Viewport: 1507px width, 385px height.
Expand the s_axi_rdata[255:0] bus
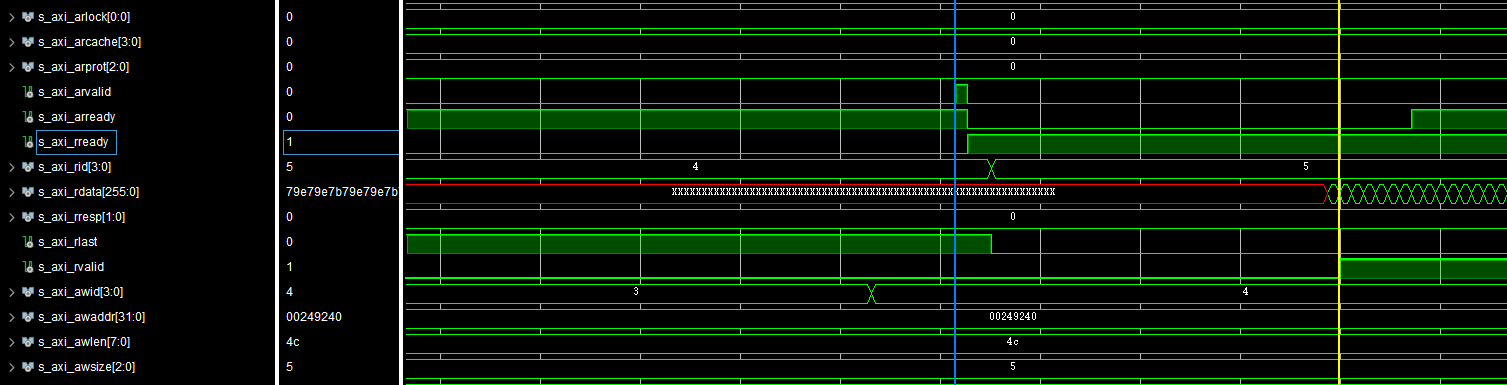tap(11, 192)
